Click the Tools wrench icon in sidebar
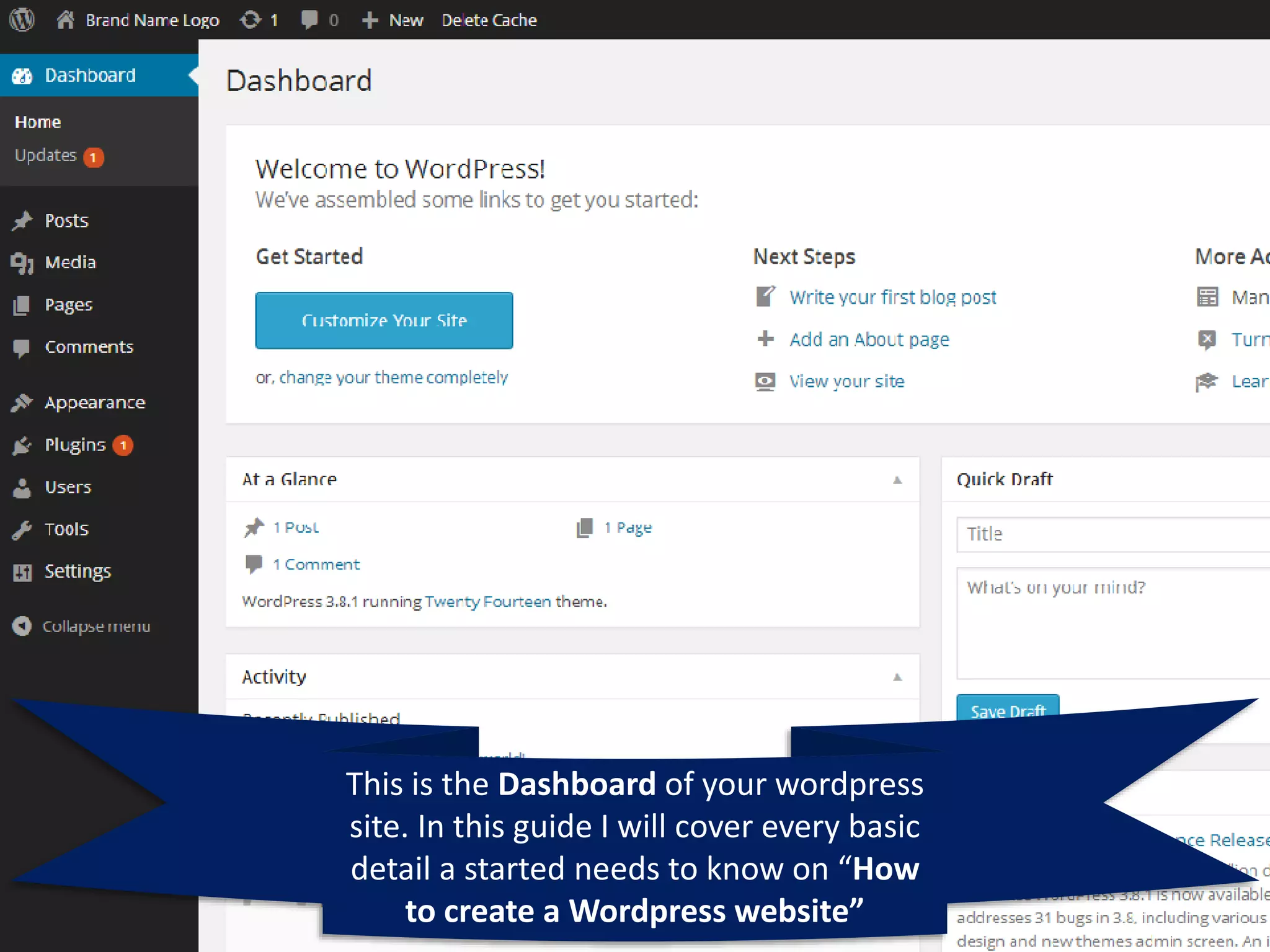1270x952 pixels. pyautogui.click(x=22, y=529)
